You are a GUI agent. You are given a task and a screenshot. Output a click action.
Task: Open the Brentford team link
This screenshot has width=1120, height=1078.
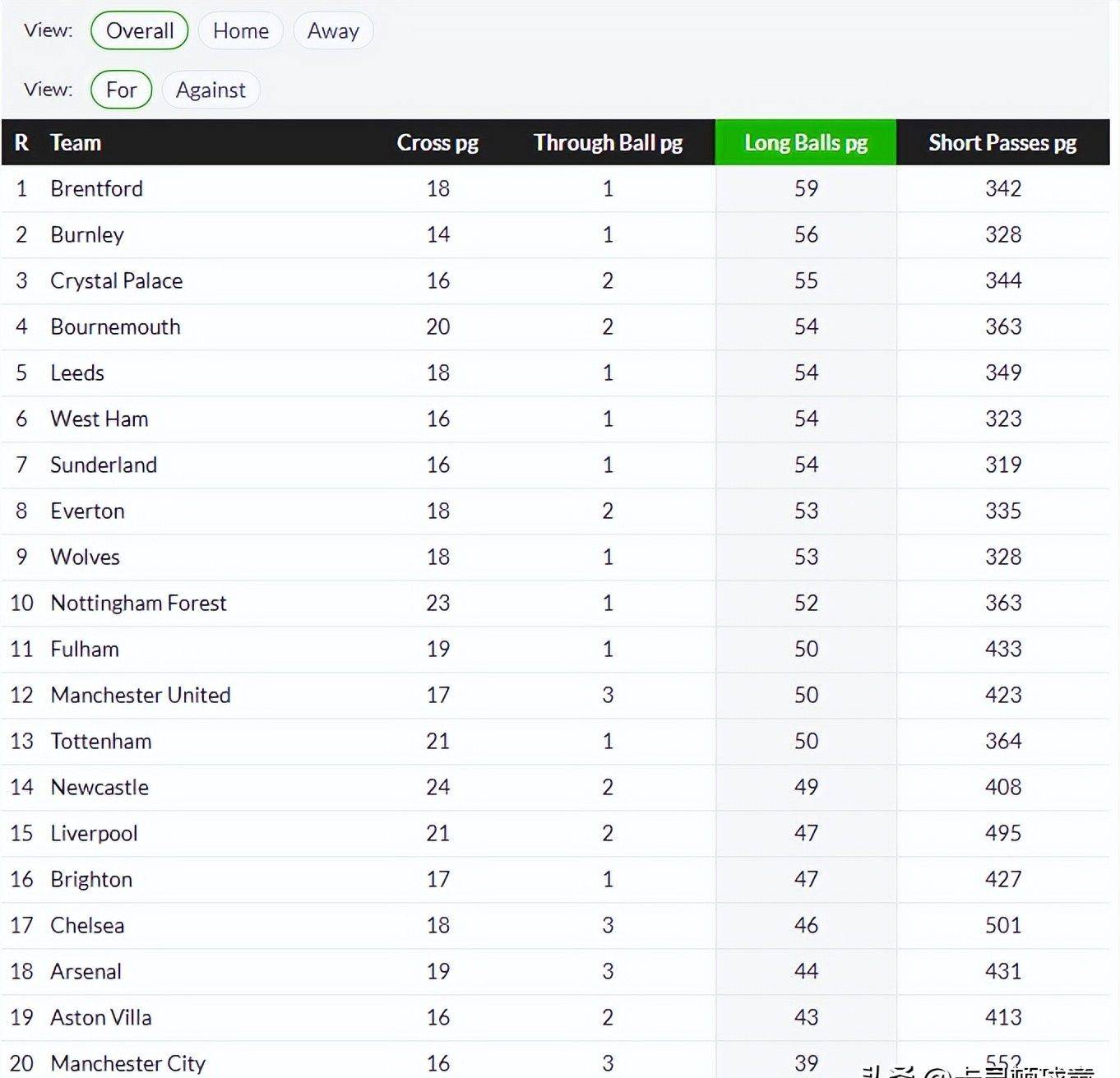pyautogui.click(x=96, y=189)
